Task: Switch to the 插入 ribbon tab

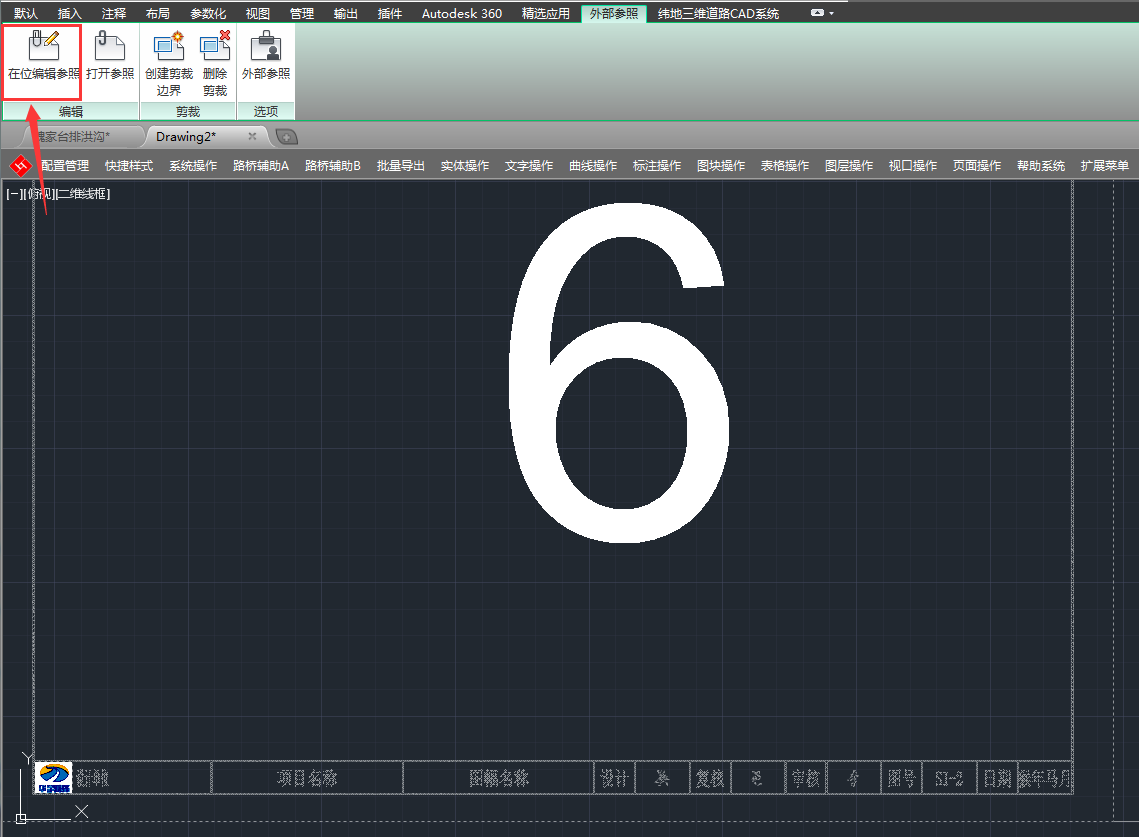Action: tap(70, 13)
